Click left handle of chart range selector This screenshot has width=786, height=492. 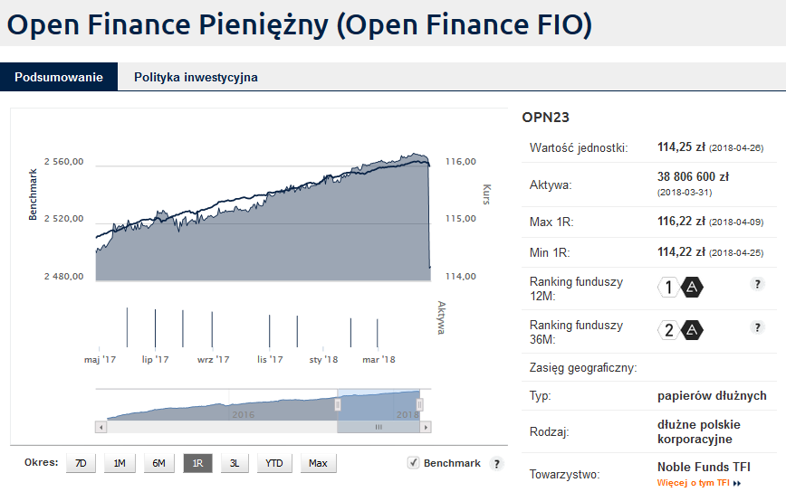click(337, 404)
